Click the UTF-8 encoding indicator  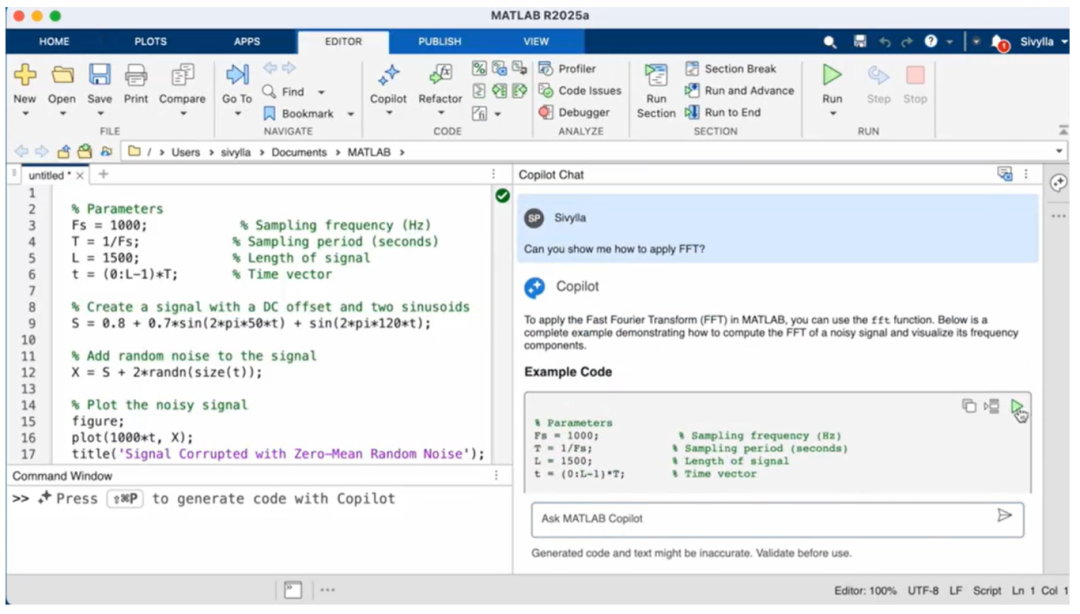point(923,591)
